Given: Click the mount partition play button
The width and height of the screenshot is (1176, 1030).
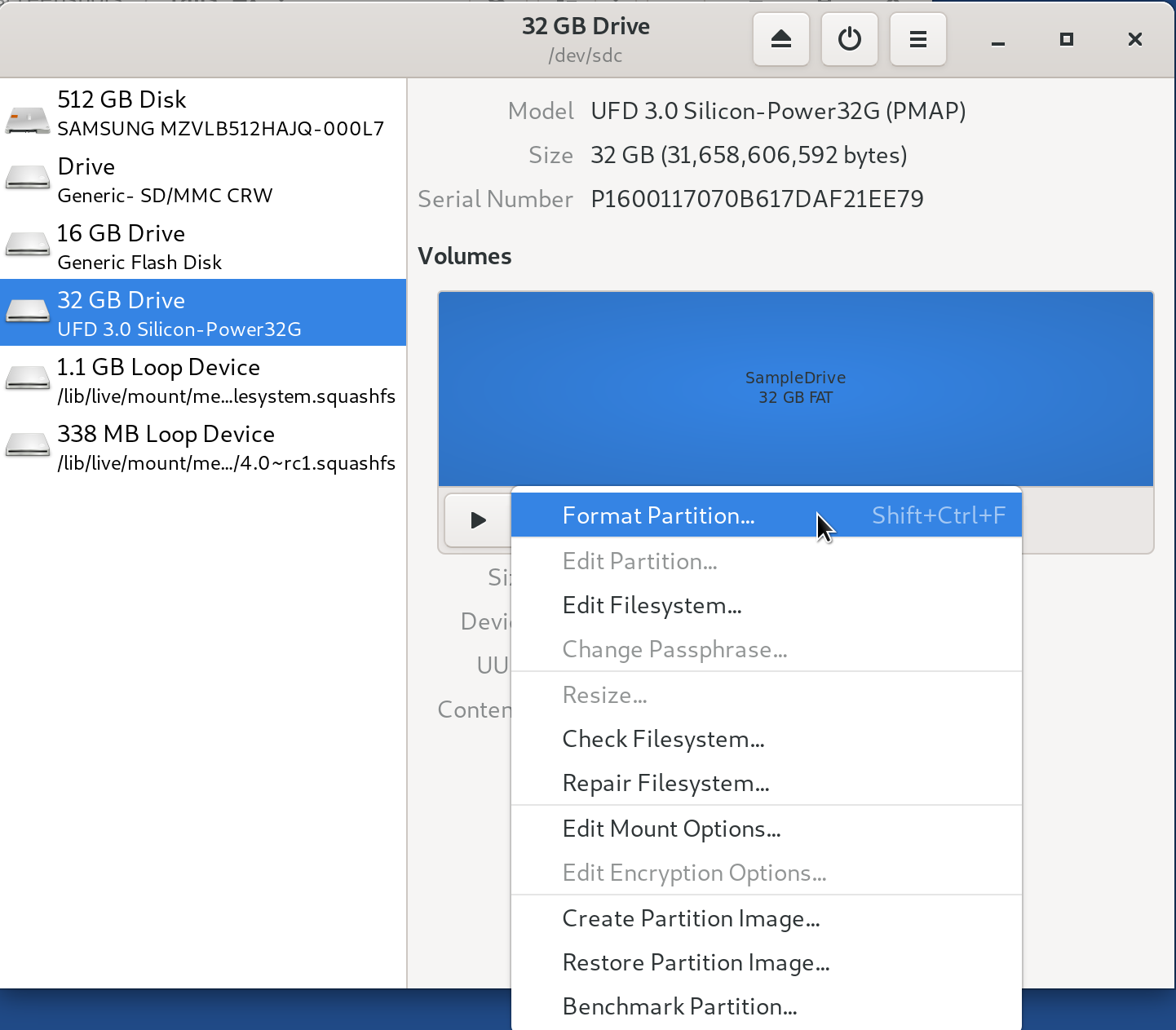Looking at the screenshot, I should (478, 520).
